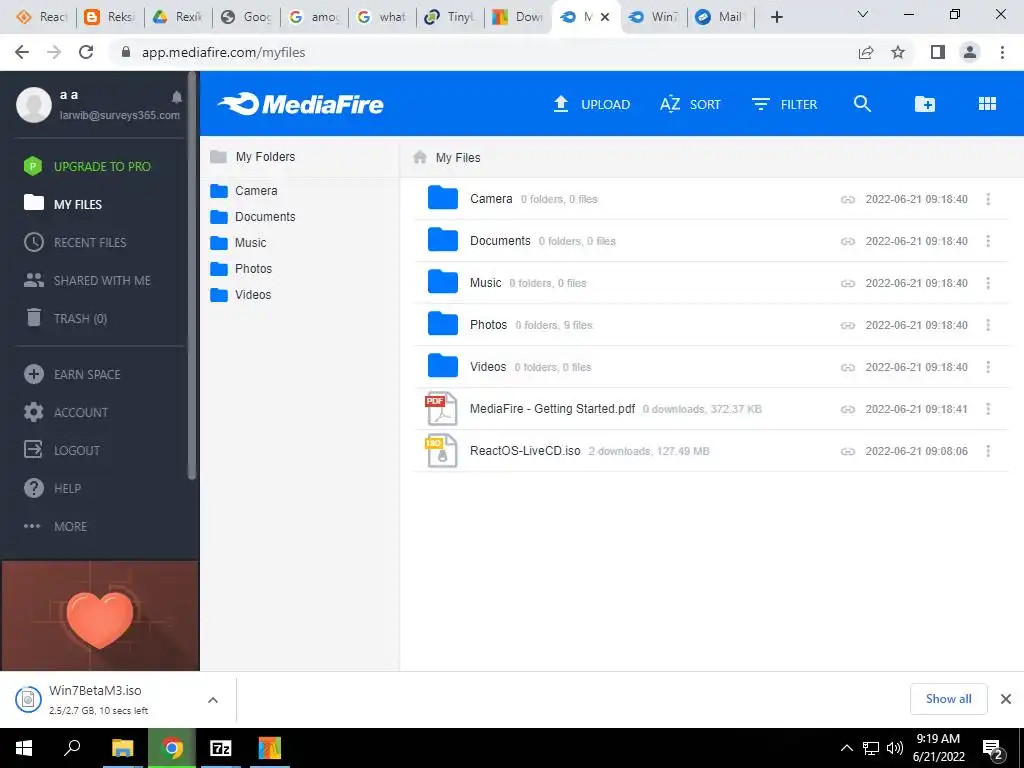
Task: Click My Folders tree header
Action: 253,157
